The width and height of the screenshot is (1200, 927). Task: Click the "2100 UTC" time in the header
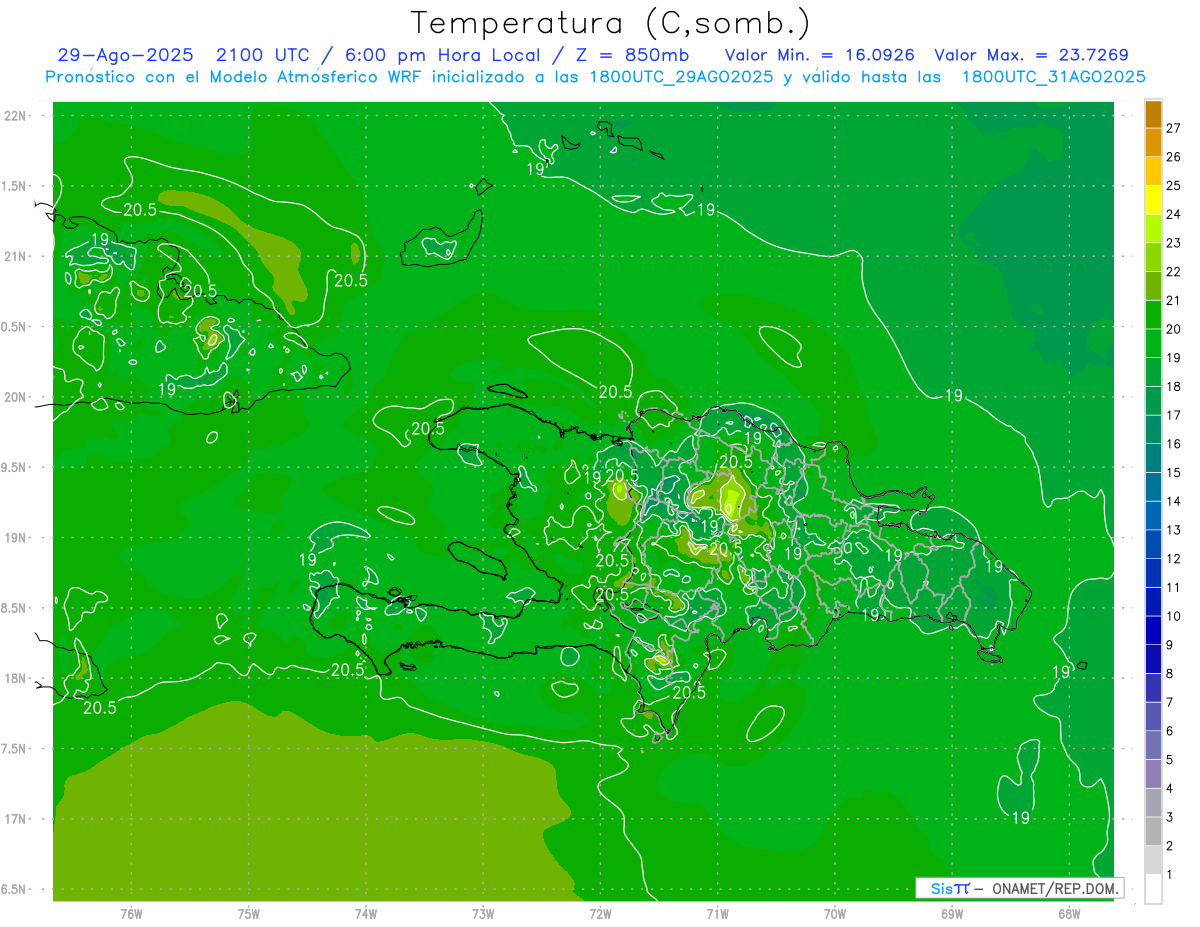(262, 56)
